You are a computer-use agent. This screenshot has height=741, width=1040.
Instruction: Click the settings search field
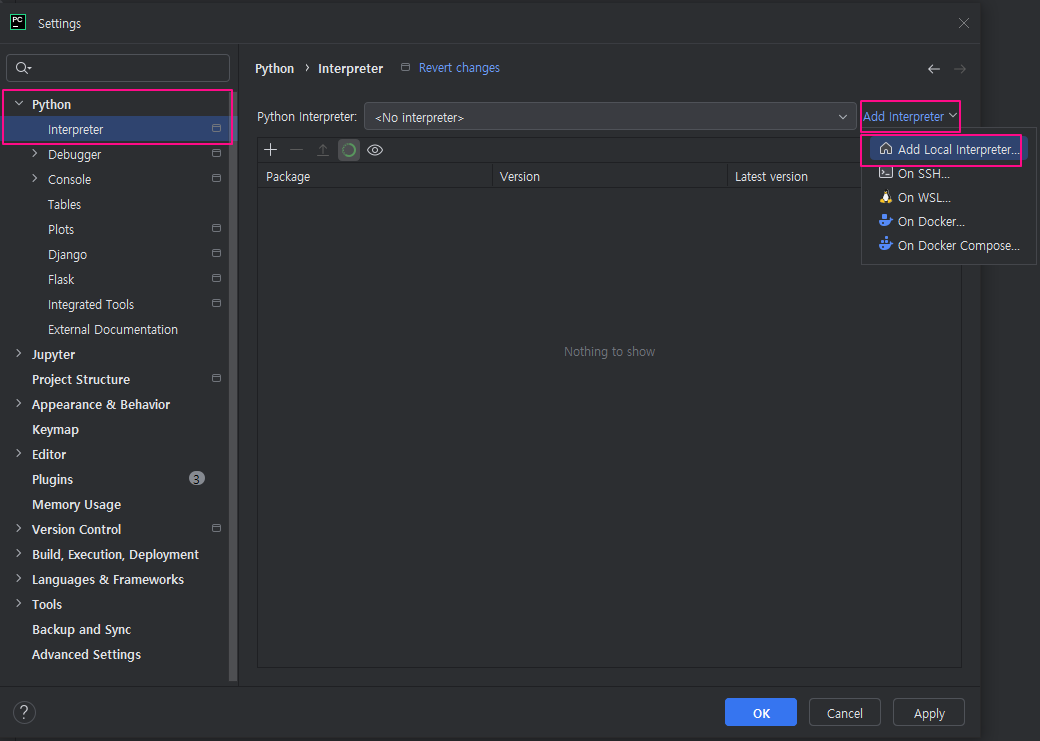(x=118, y=68)
